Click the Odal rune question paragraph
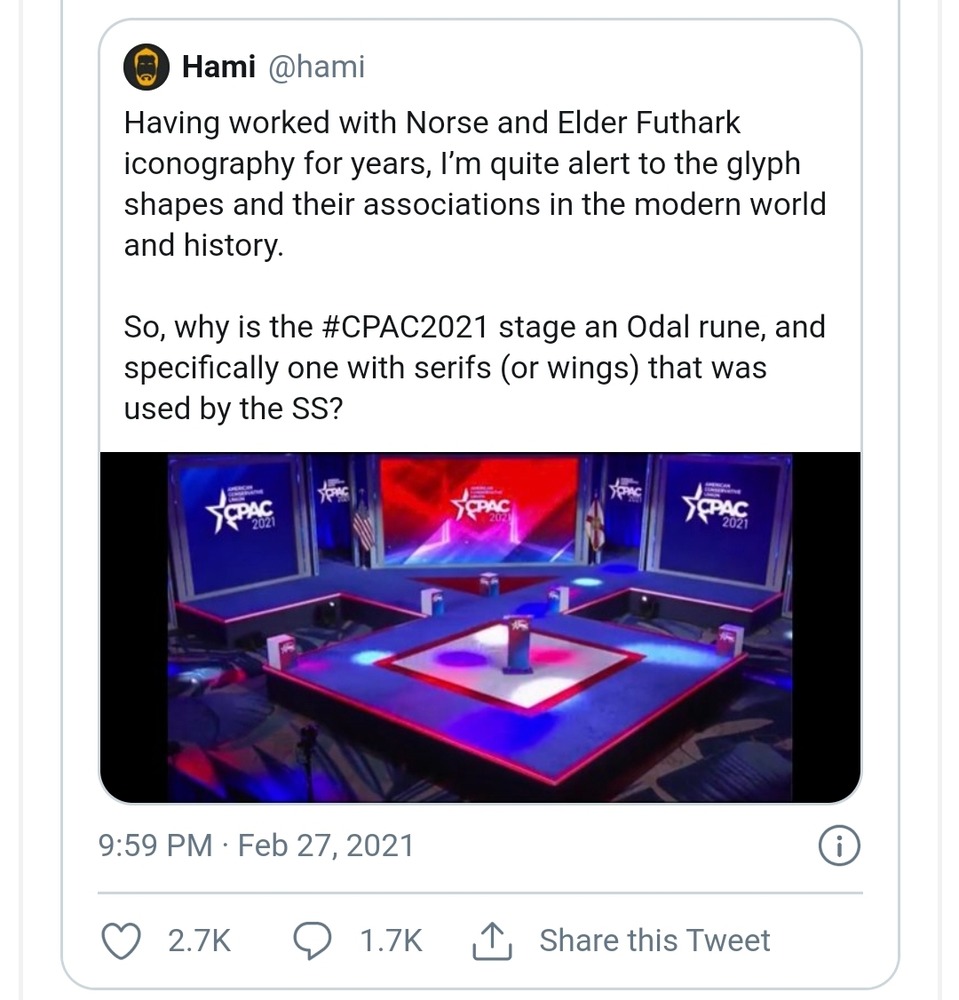Screen dimensions: 959x1000 click(475, 368)
